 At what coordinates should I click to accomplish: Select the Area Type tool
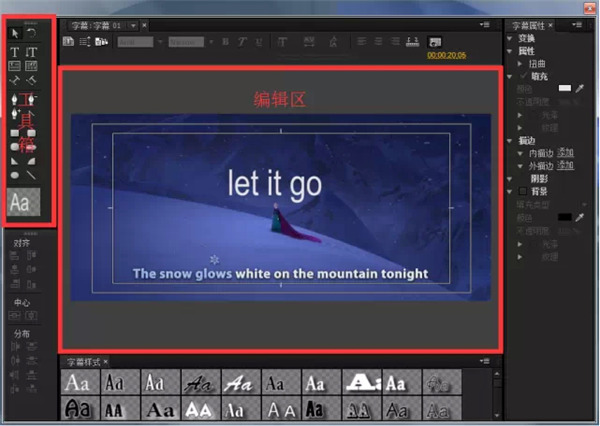pyautogui.click(x=15, y=66)
